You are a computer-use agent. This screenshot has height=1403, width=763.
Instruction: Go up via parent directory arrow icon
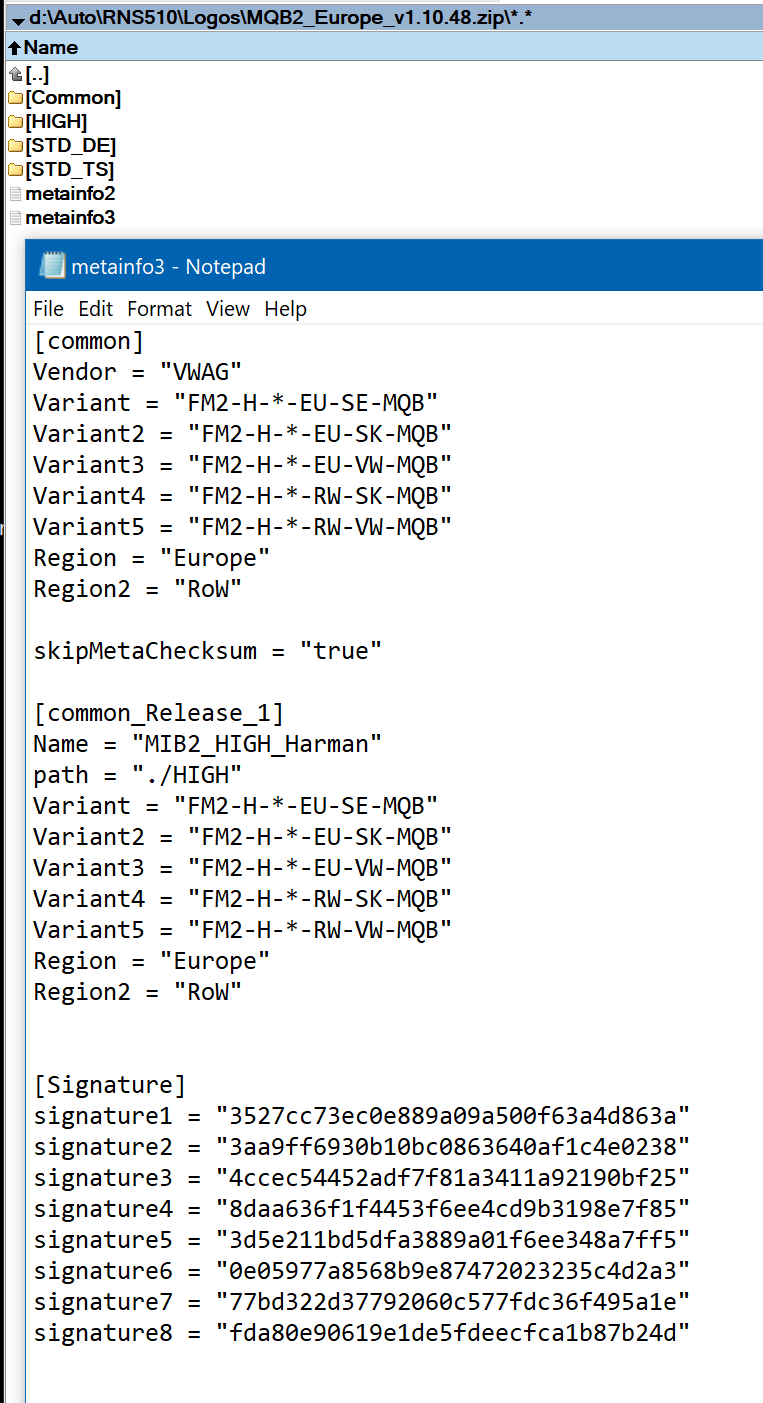click(15, 74)
